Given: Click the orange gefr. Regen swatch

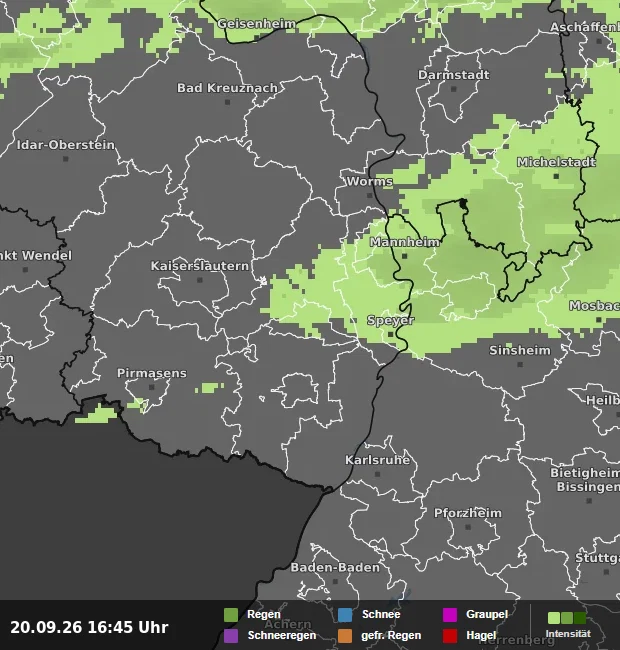Looking at the screenshot, I should [x=345, y=636].
